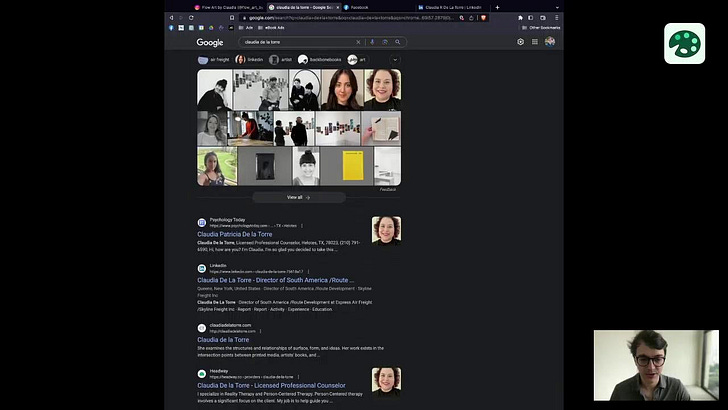
Task: Open the Other Bookmarks folder
Action: 541,28
